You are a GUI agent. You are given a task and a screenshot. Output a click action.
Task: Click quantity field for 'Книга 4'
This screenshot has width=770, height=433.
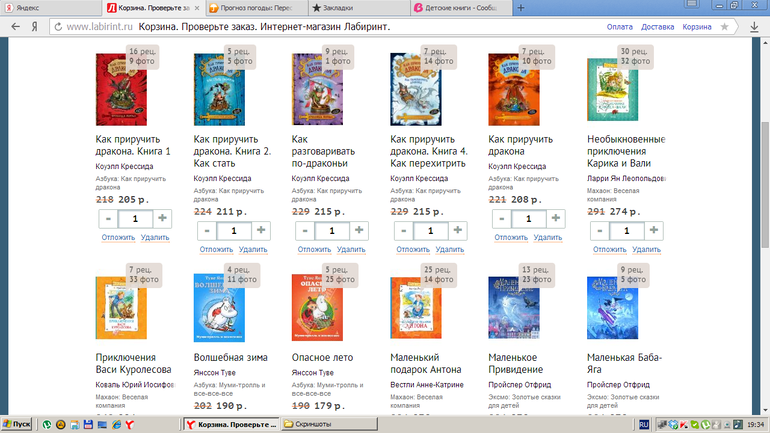click(x=429, y=230)
